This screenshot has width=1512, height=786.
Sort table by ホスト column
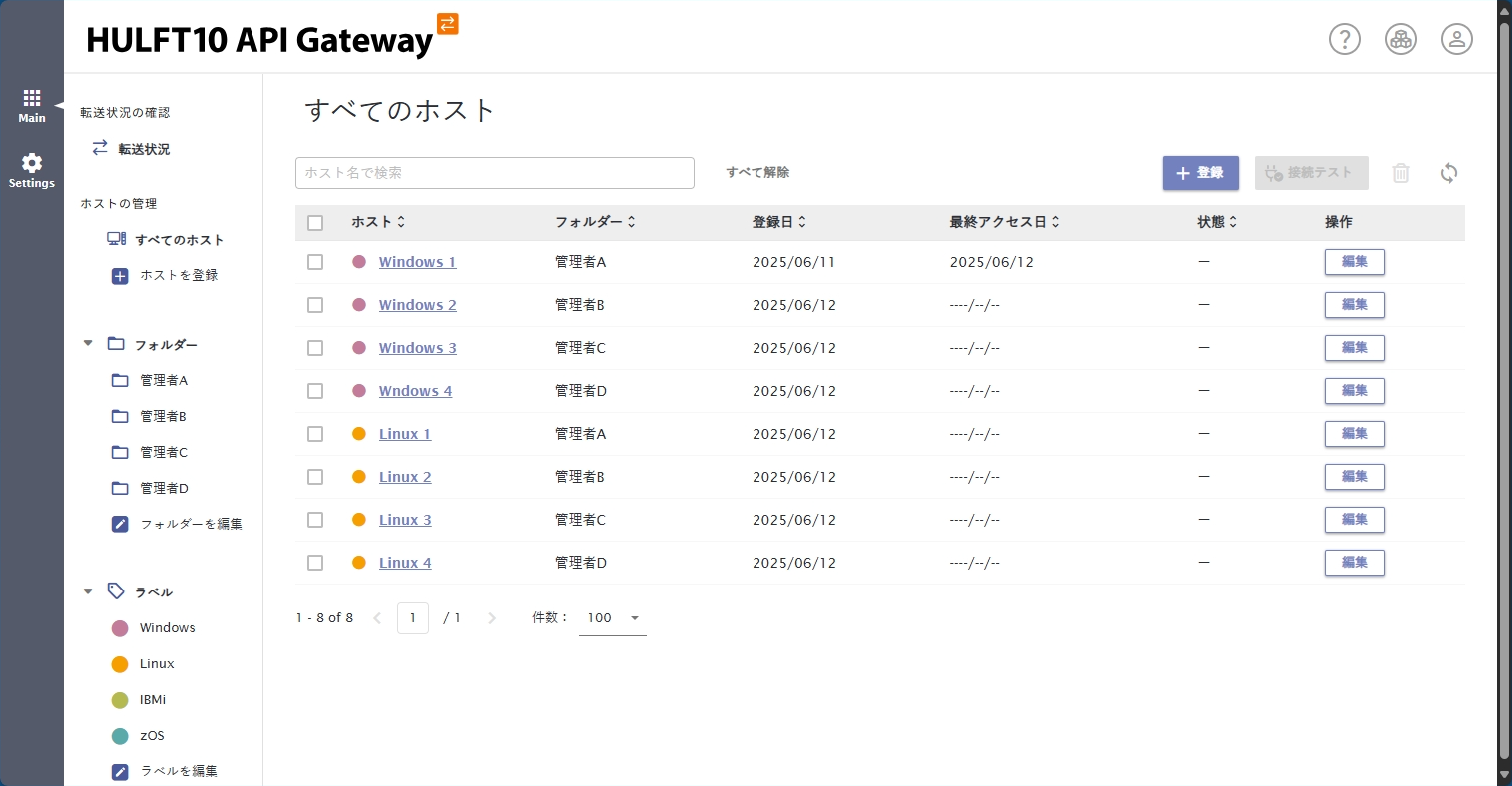tap(378, 222)
